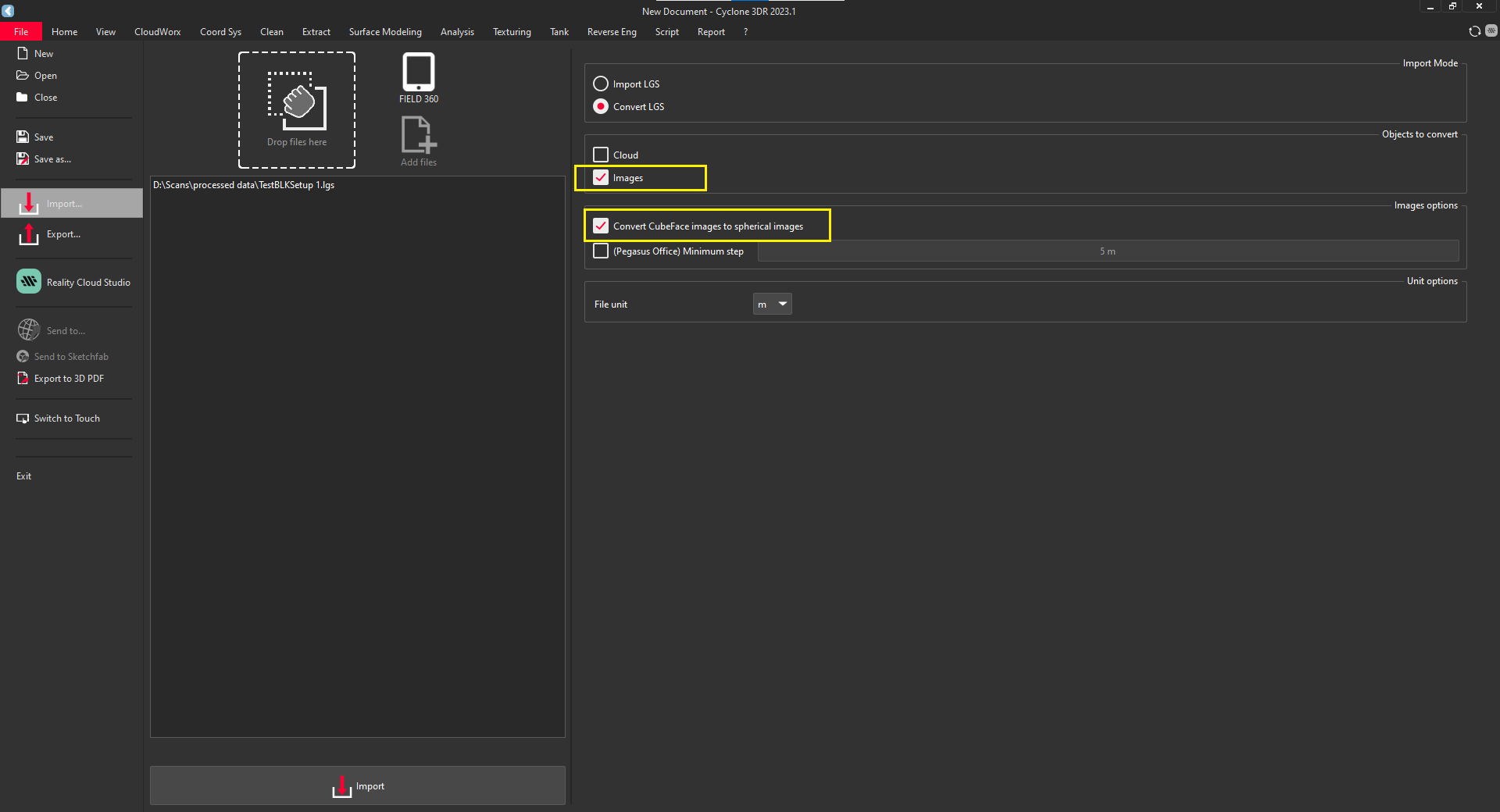This screenshot has height=812, width=1500.
Task: Click the Send to Sketchfab icon
Action: (23, 357)
